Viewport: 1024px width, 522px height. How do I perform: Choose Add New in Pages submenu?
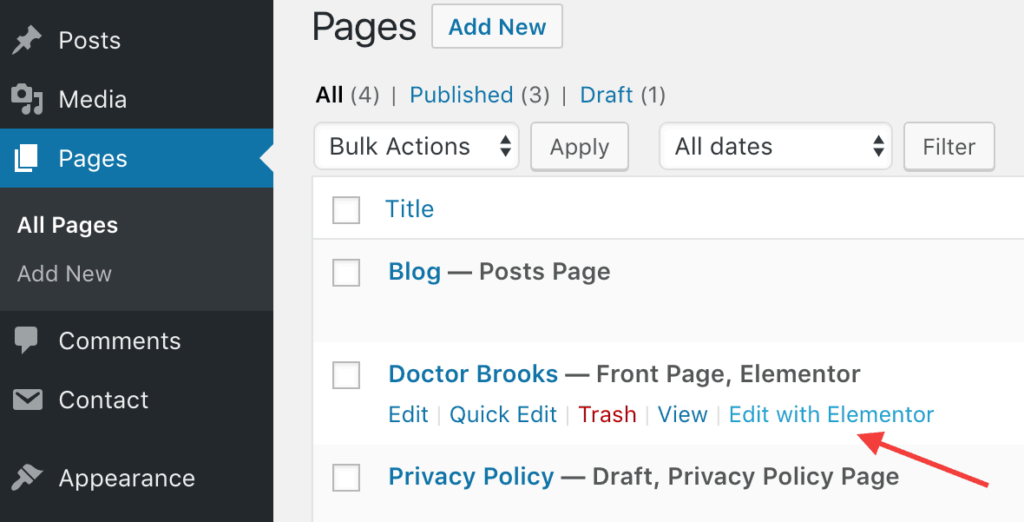tap(64, 274)
